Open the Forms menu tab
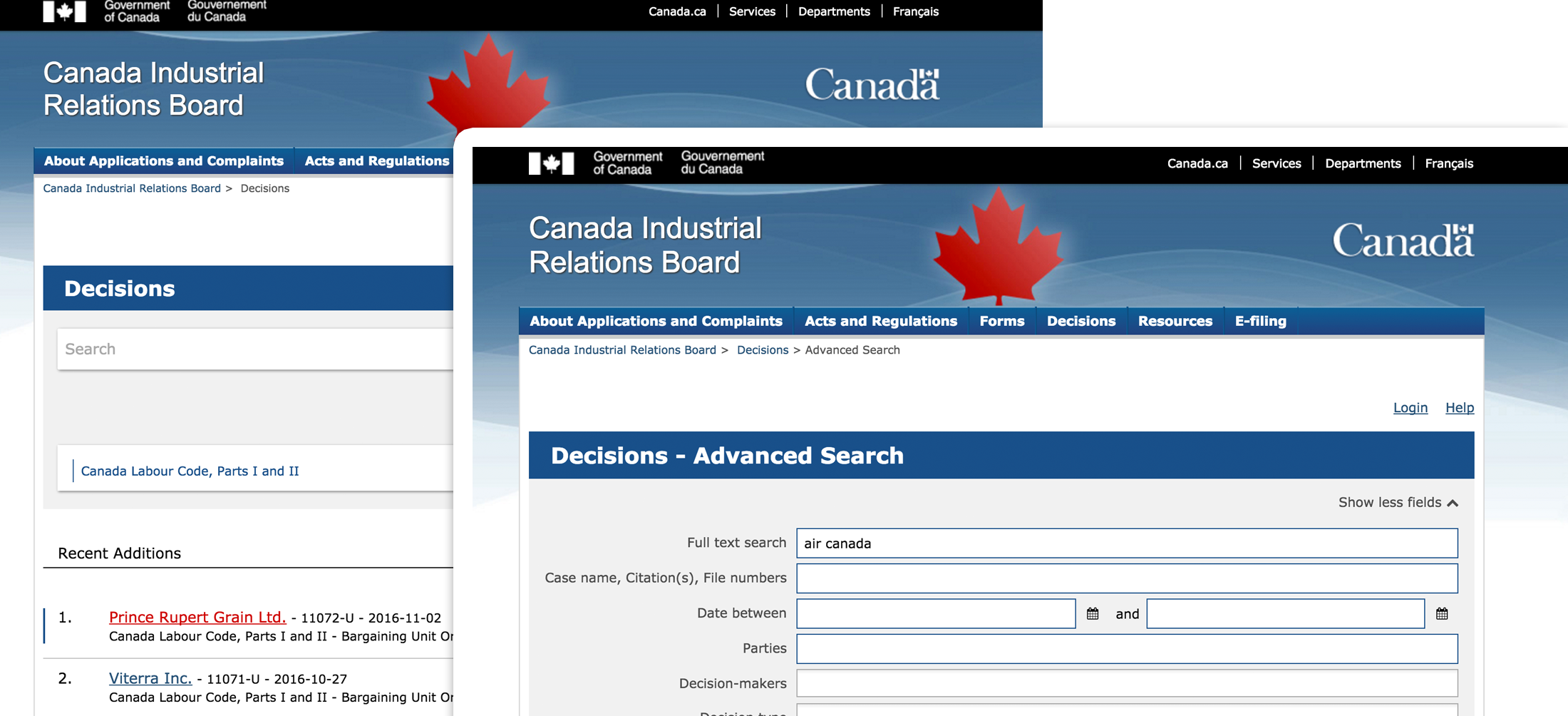 (x=1001, y=321)
